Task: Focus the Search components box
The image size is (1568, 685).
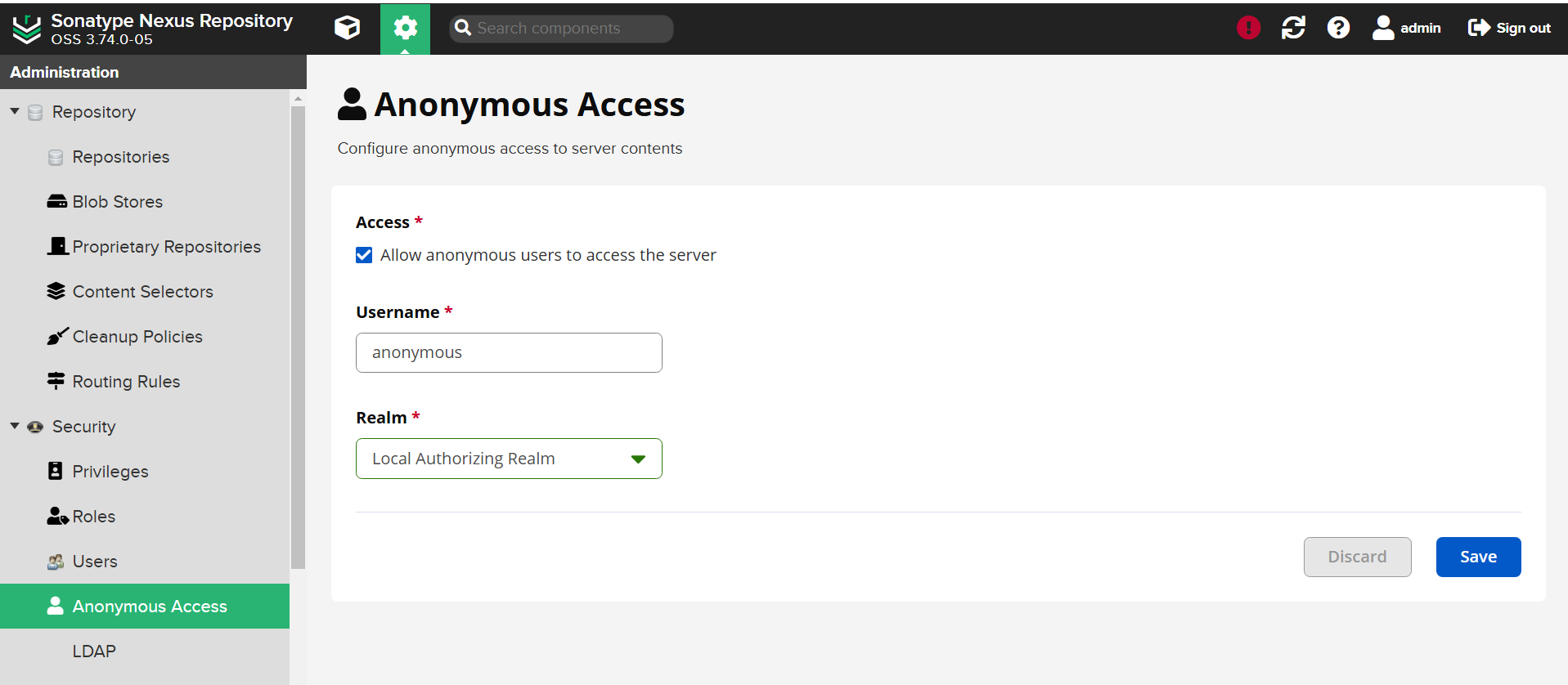Action: coord(564,29)
